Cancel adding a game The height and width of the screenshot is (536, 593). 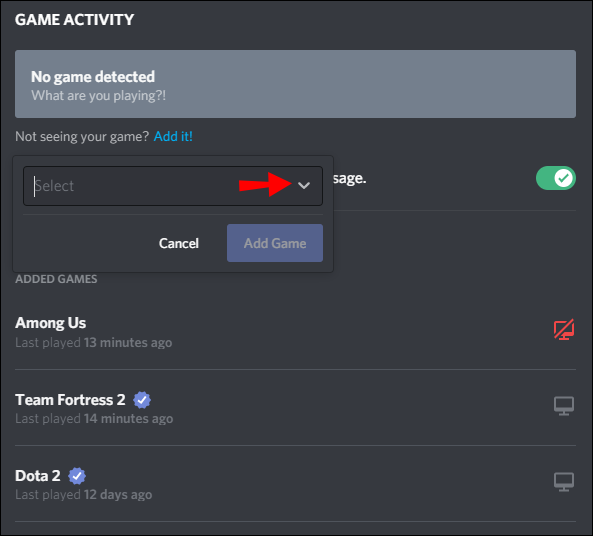179,243
